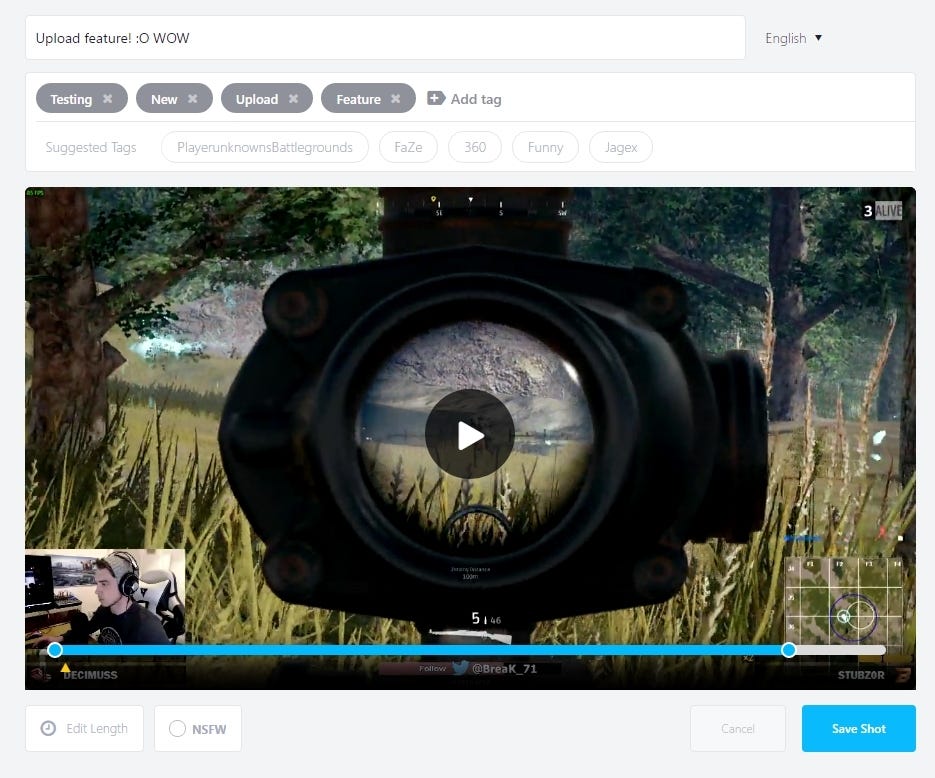Click the Save Shot button
935x778 pixels.
pos(859,729)
